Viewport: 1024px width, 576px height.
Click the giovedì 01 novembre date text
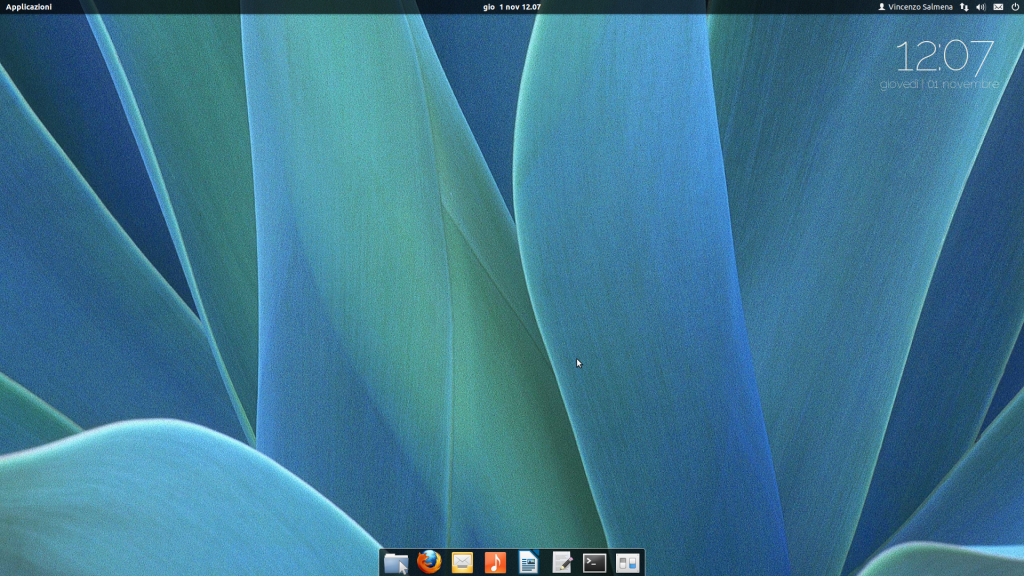click(x=939, y=85)
